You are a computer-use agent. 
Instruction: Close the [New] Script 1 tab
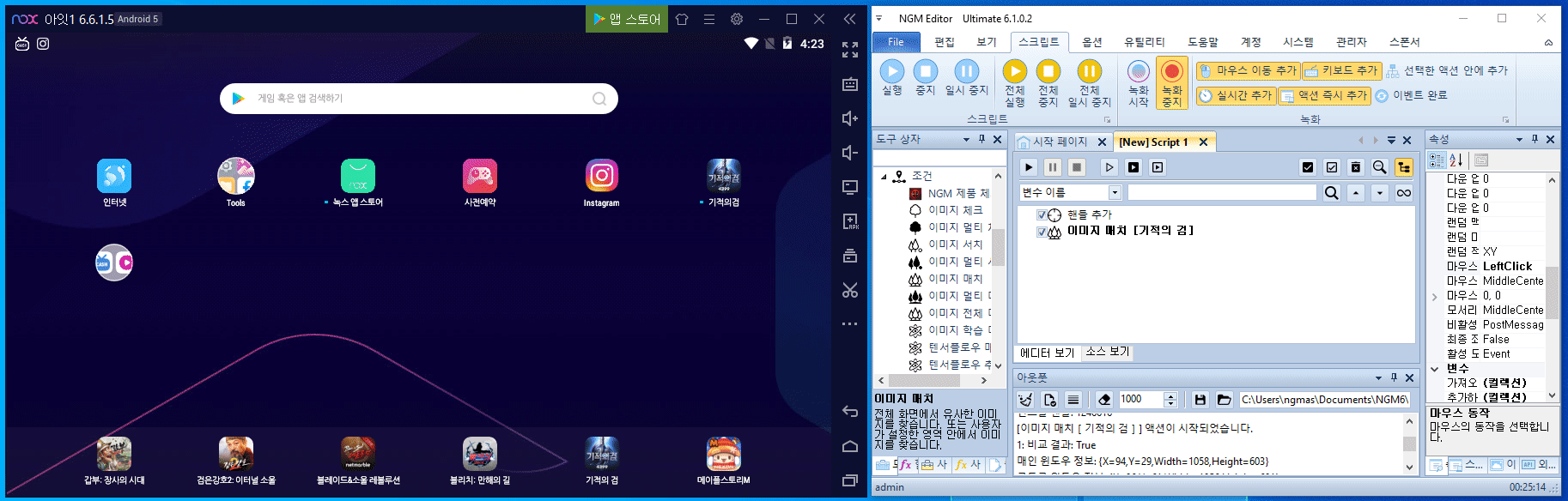pos(1203,142)
